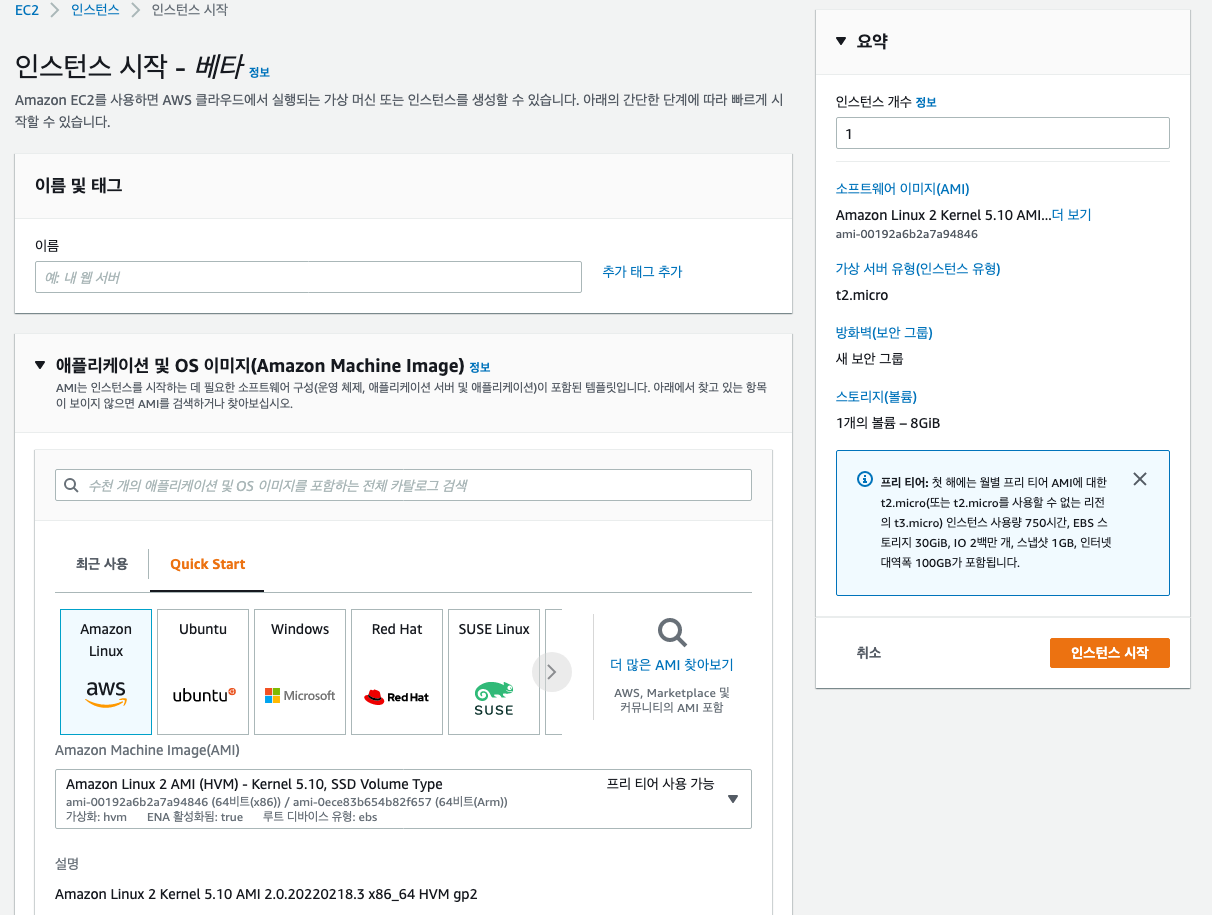The height and width of the screenshot is (915, 1212).
Task: Click 더 보기 link in the summary
Action: click(1071, 215)
